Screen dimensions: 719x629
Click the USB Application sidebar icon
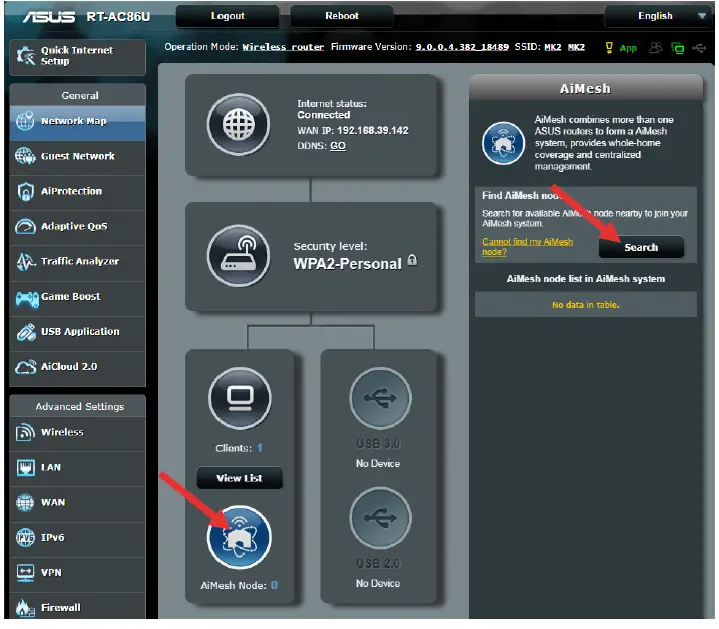pos(26,332)
